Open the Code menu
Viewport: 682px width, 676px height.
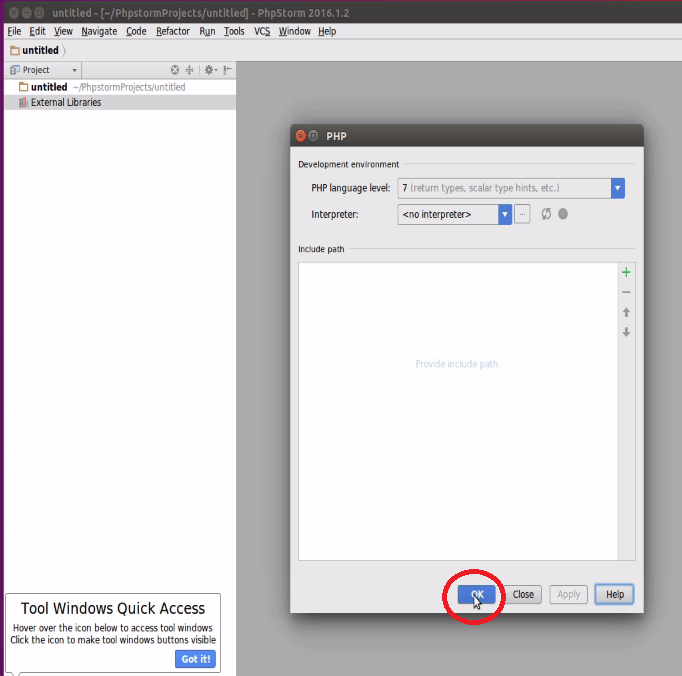136,31
